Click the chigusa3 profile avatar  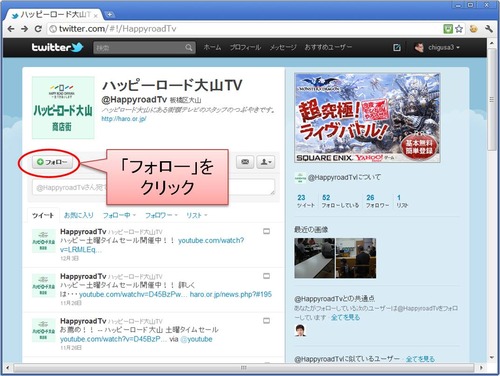(419, 47)
